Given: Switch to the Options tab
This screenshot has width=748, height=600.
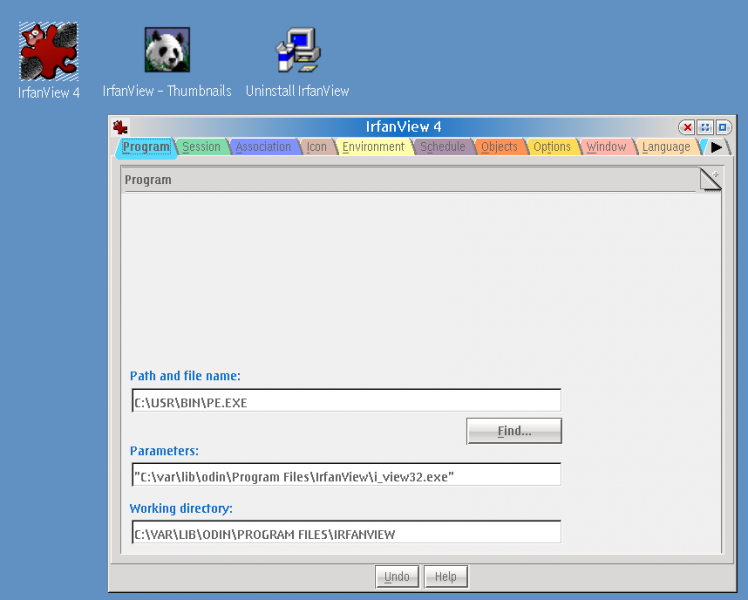Looking at the screenshot, I should click(x=552, y=147).
